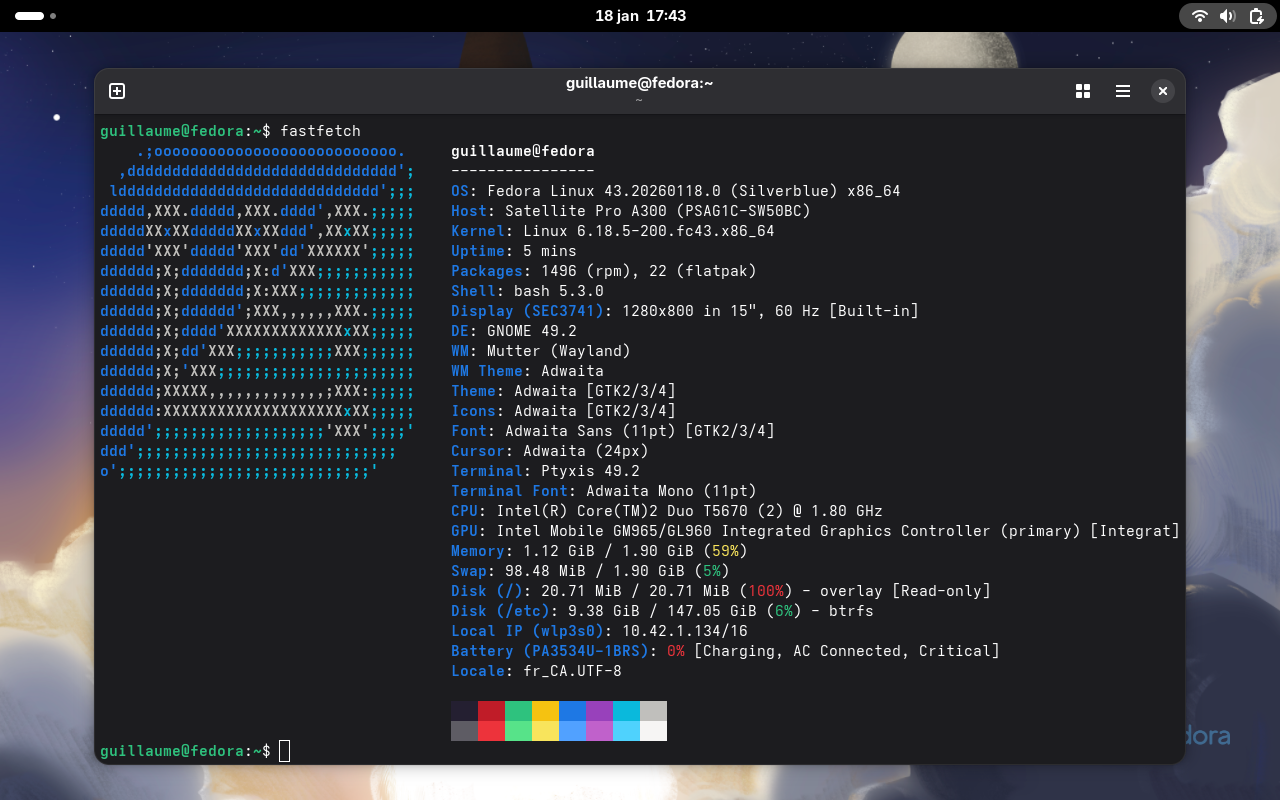Select the second workspace dot
The width and height of the screenshot is (1280, 800).
tap(53, 16)
